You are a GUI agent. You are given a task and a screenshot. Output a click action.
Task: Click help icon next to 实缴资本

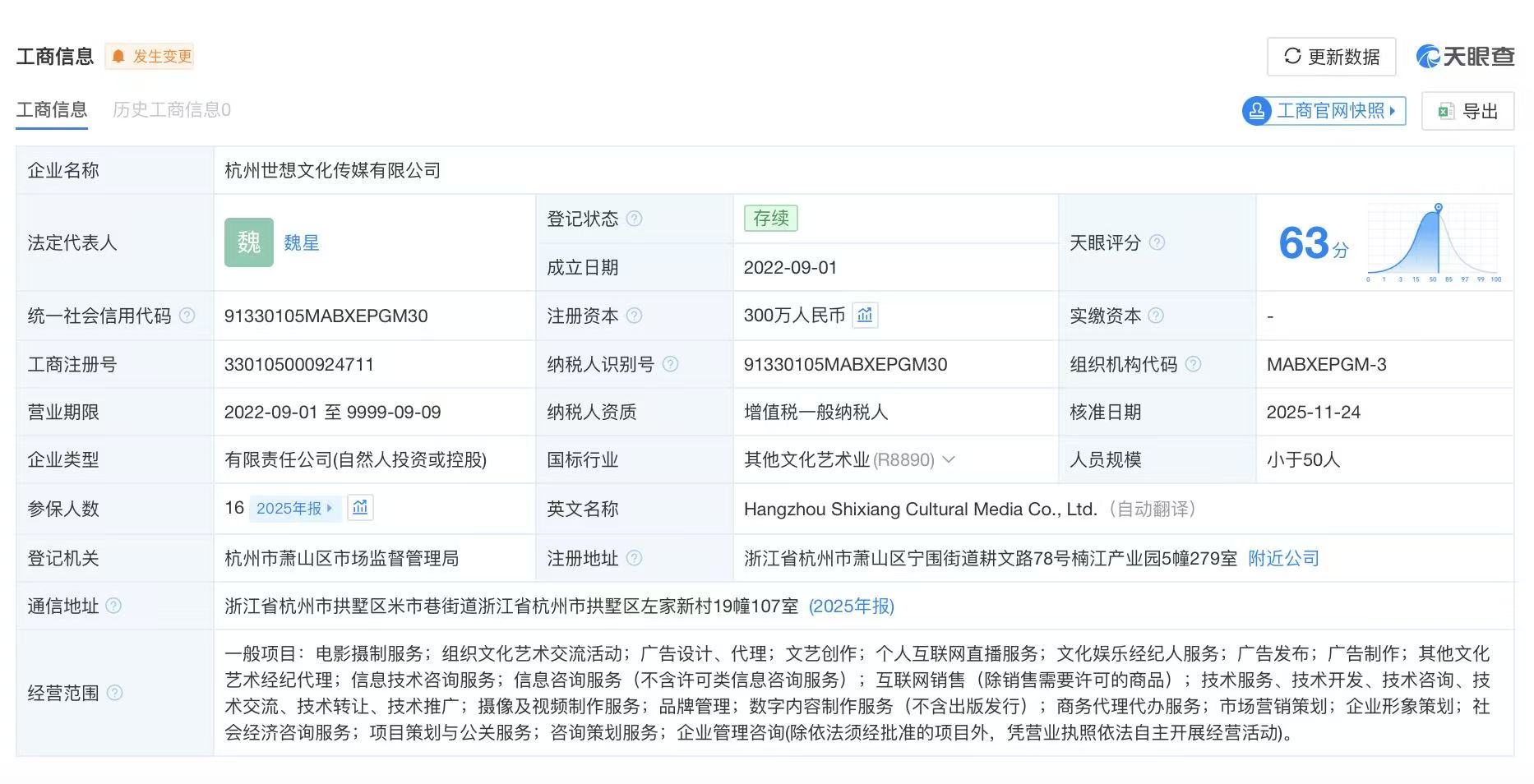(x=1156, y=316)
